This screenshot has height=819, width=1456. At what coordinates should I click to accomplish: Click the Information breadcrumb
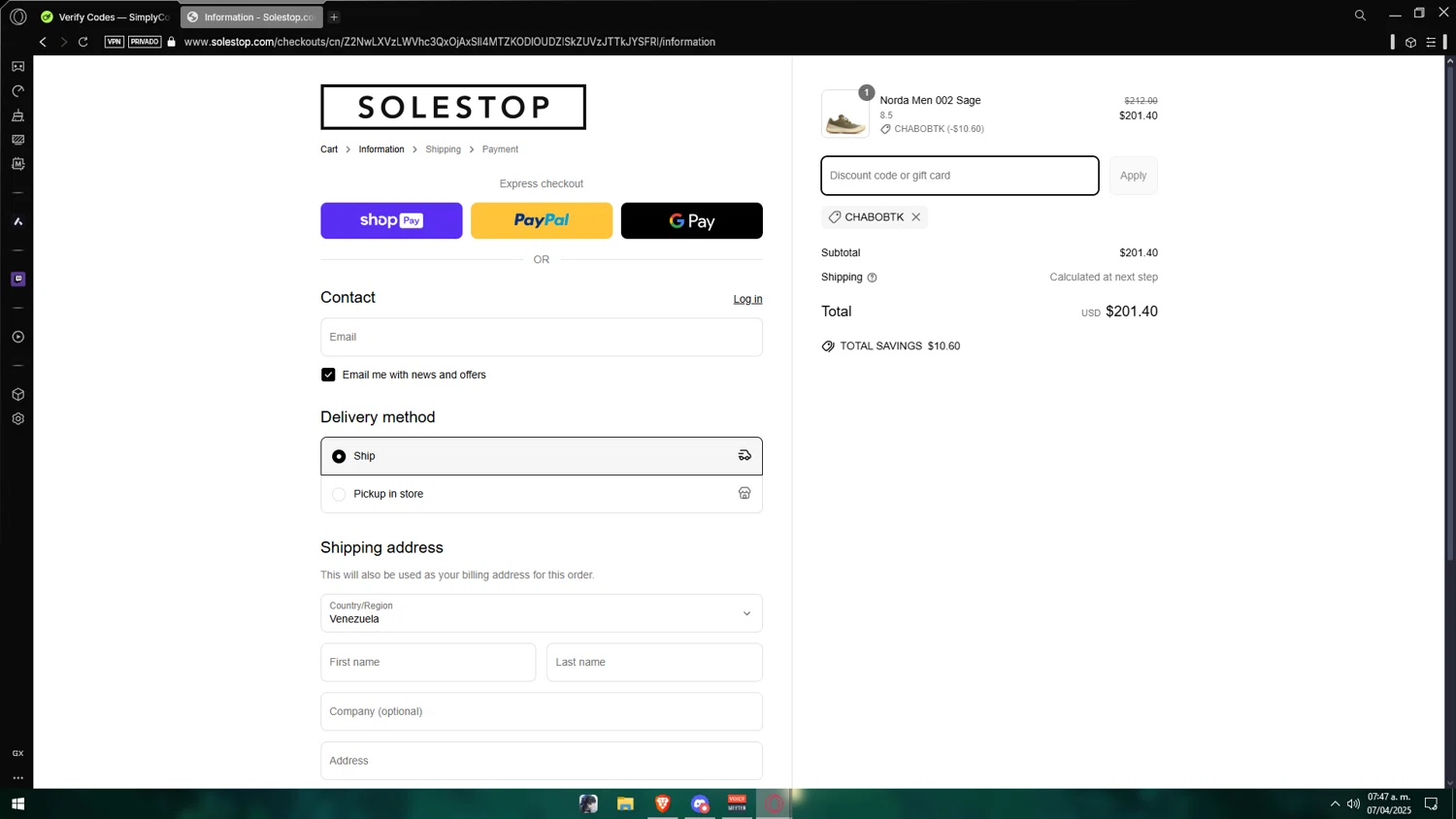coord(381,149)
